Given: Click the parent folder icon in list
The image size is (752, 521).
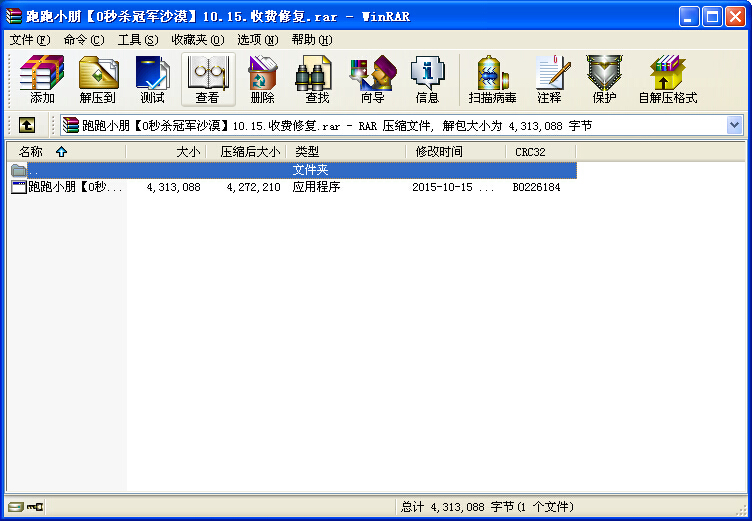Looking at the screenshot, I should click(x=19, y=170).
